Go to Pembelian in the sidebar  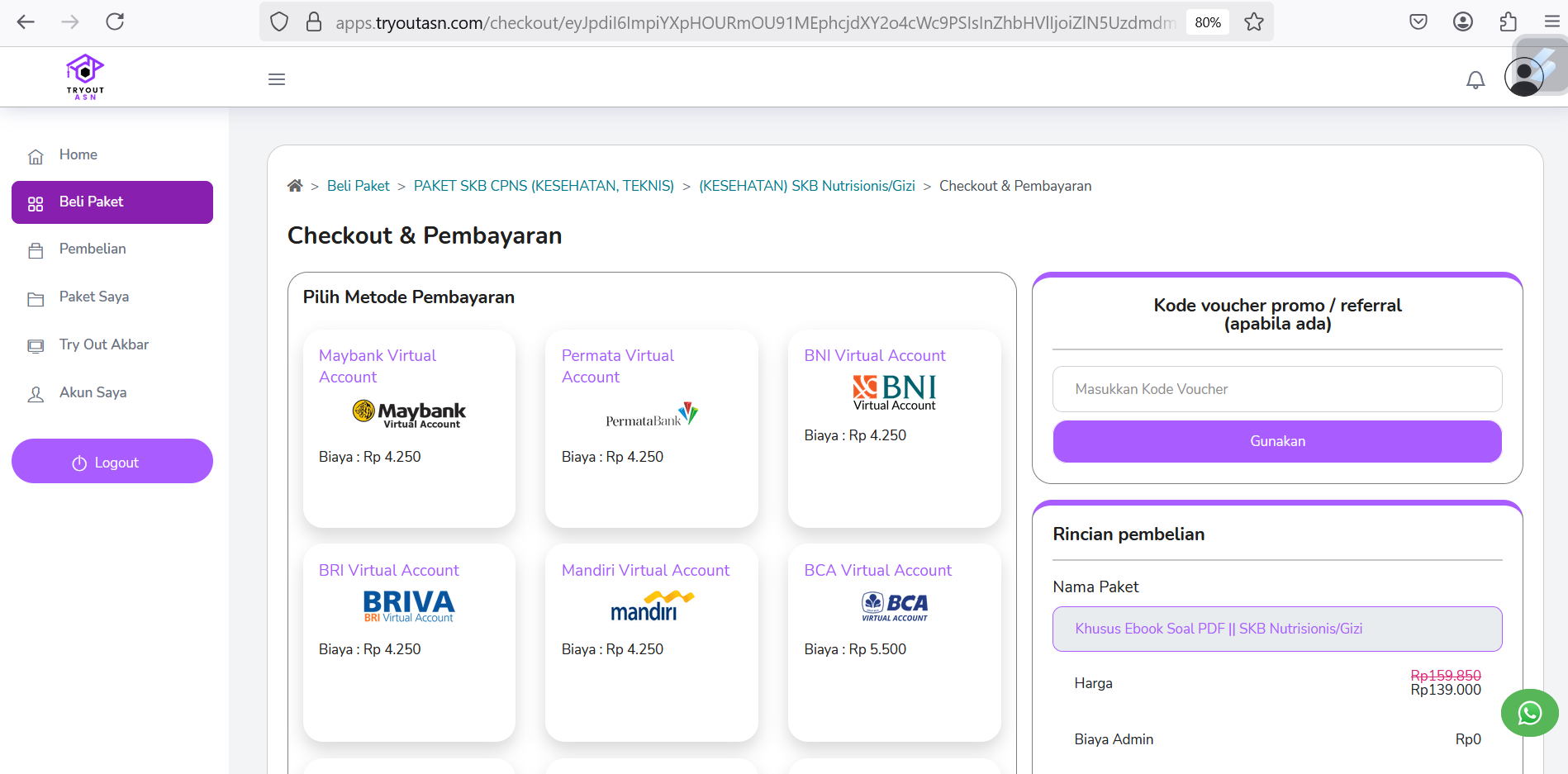[x=93, y=249]
